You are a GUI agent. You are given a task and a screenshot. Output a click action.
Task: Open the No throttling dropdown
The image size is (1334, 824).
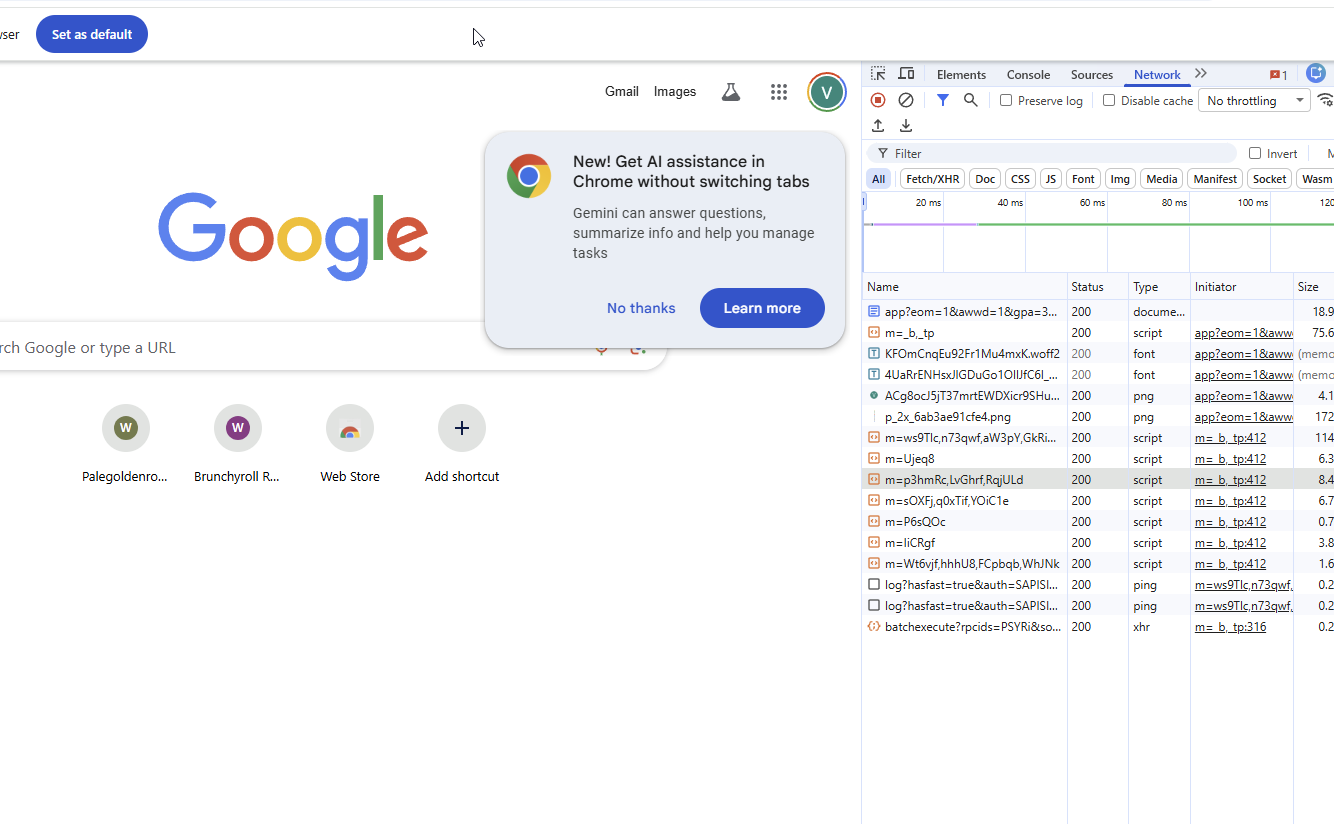1254,100
